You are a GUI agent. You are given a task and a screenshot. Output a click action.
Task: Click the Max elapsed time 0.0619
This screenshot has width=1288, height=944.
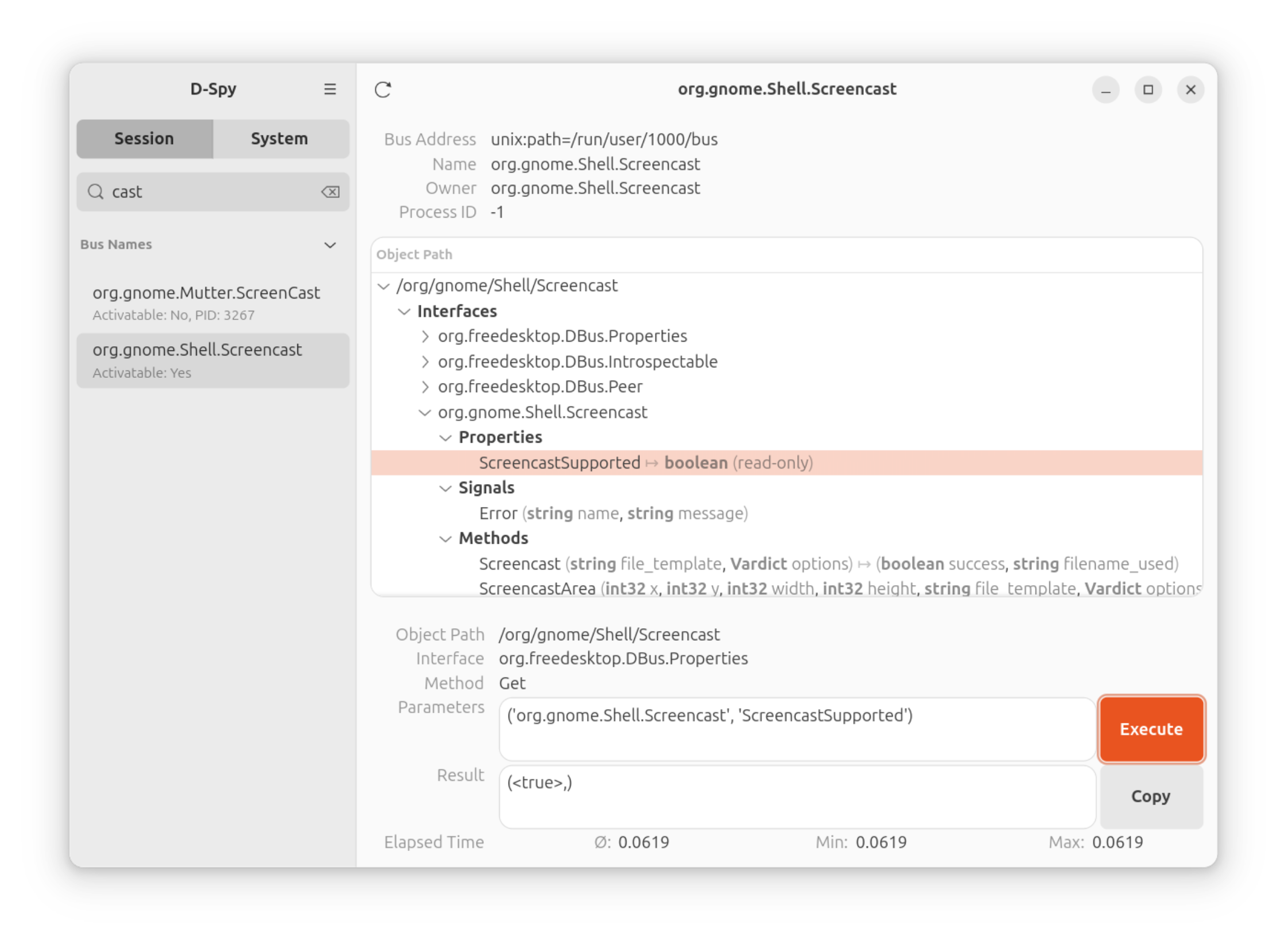point(1118,842)
